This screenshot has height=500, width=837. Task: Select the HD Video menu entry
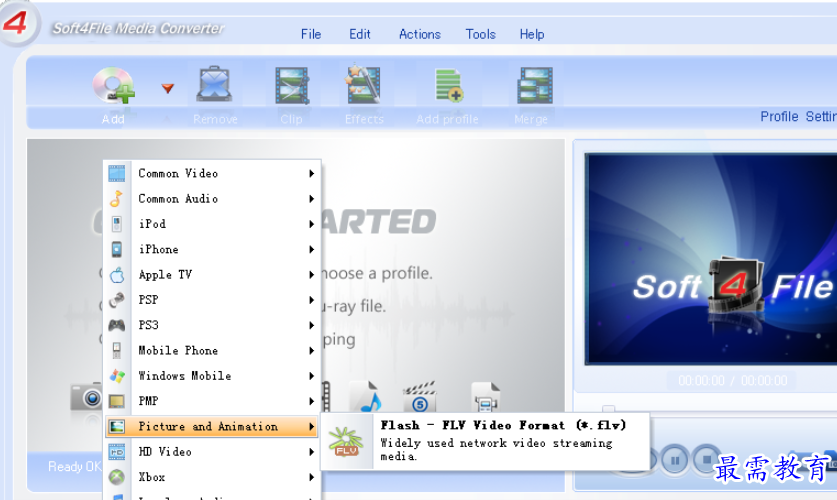pyautogui.click(x=212, y=451)
